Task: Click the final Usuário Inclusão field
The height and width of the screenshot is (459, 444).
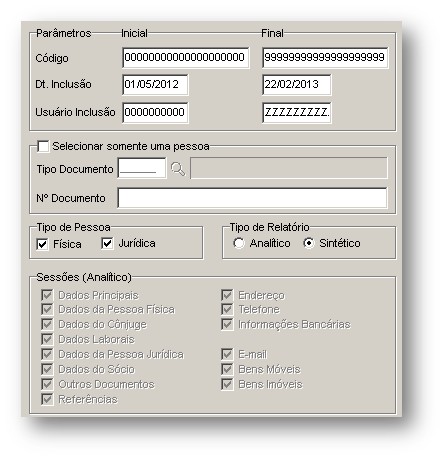Action: point(297,112)
